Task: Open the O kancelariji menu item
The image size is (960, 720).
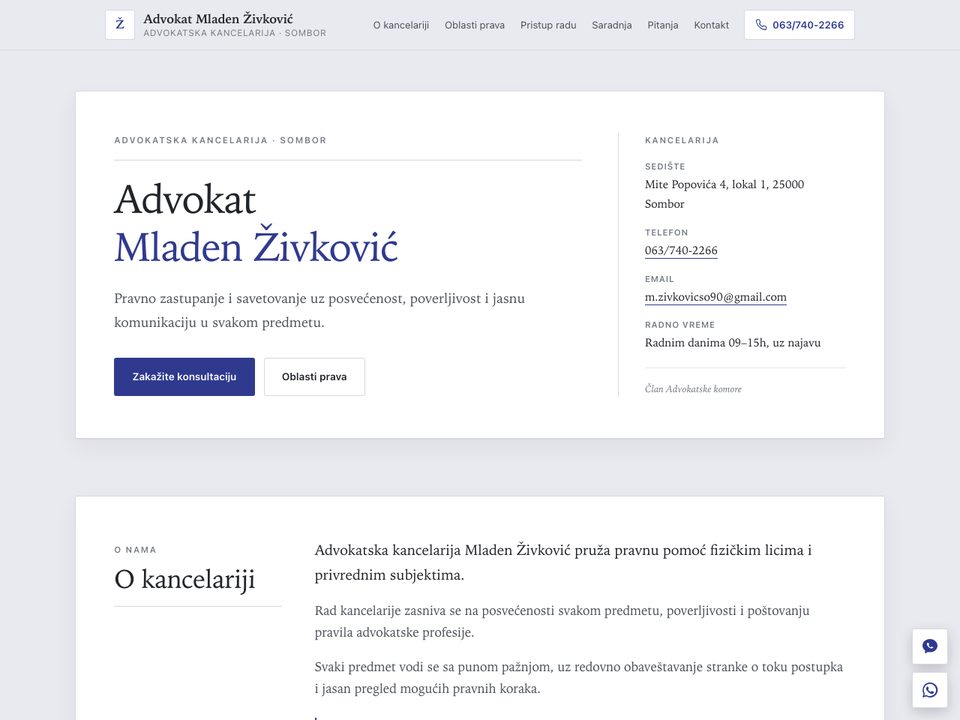Action: [401, 25]
